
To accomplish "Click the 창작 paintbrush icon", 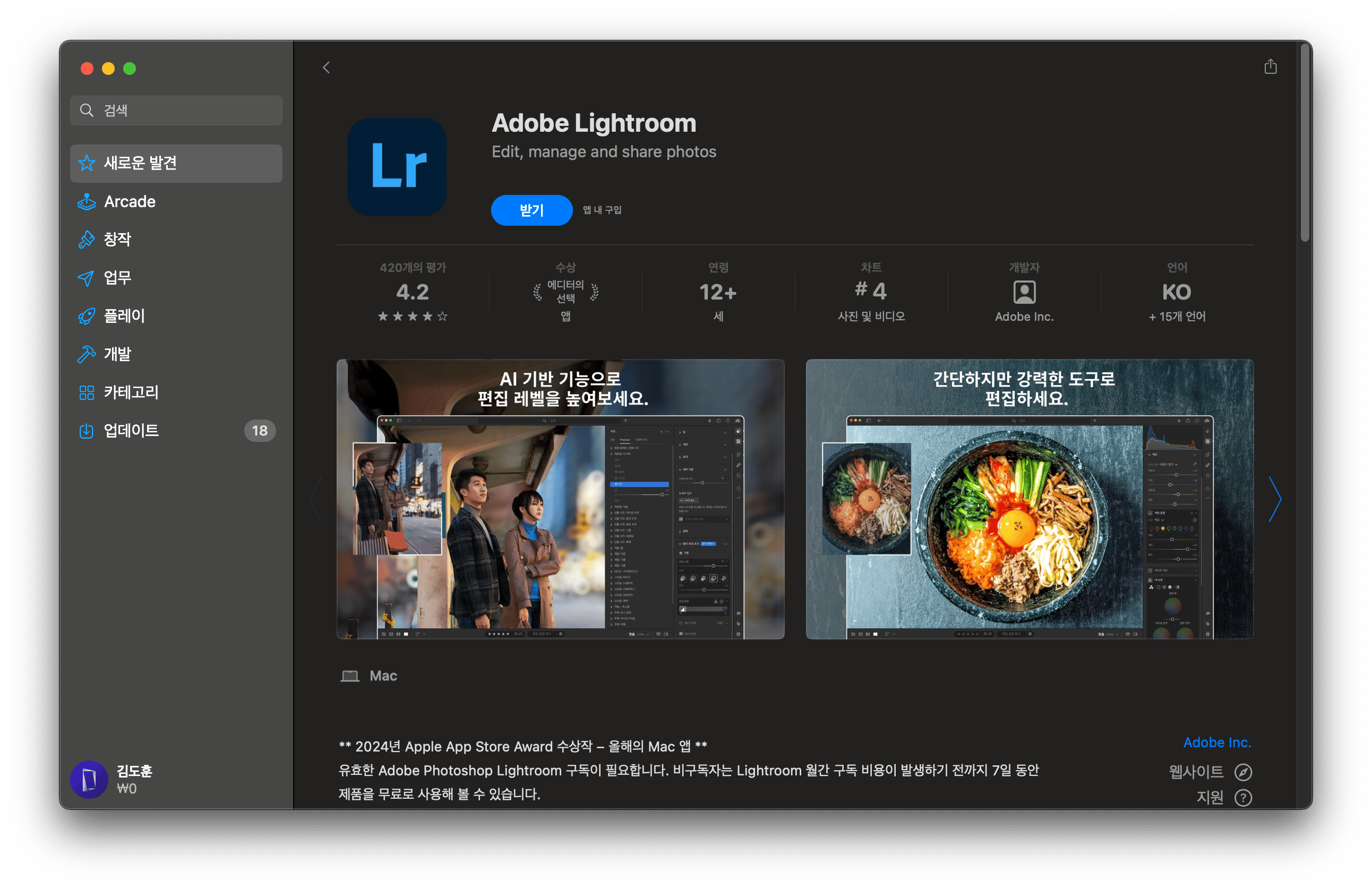I will tap(87, 240).
